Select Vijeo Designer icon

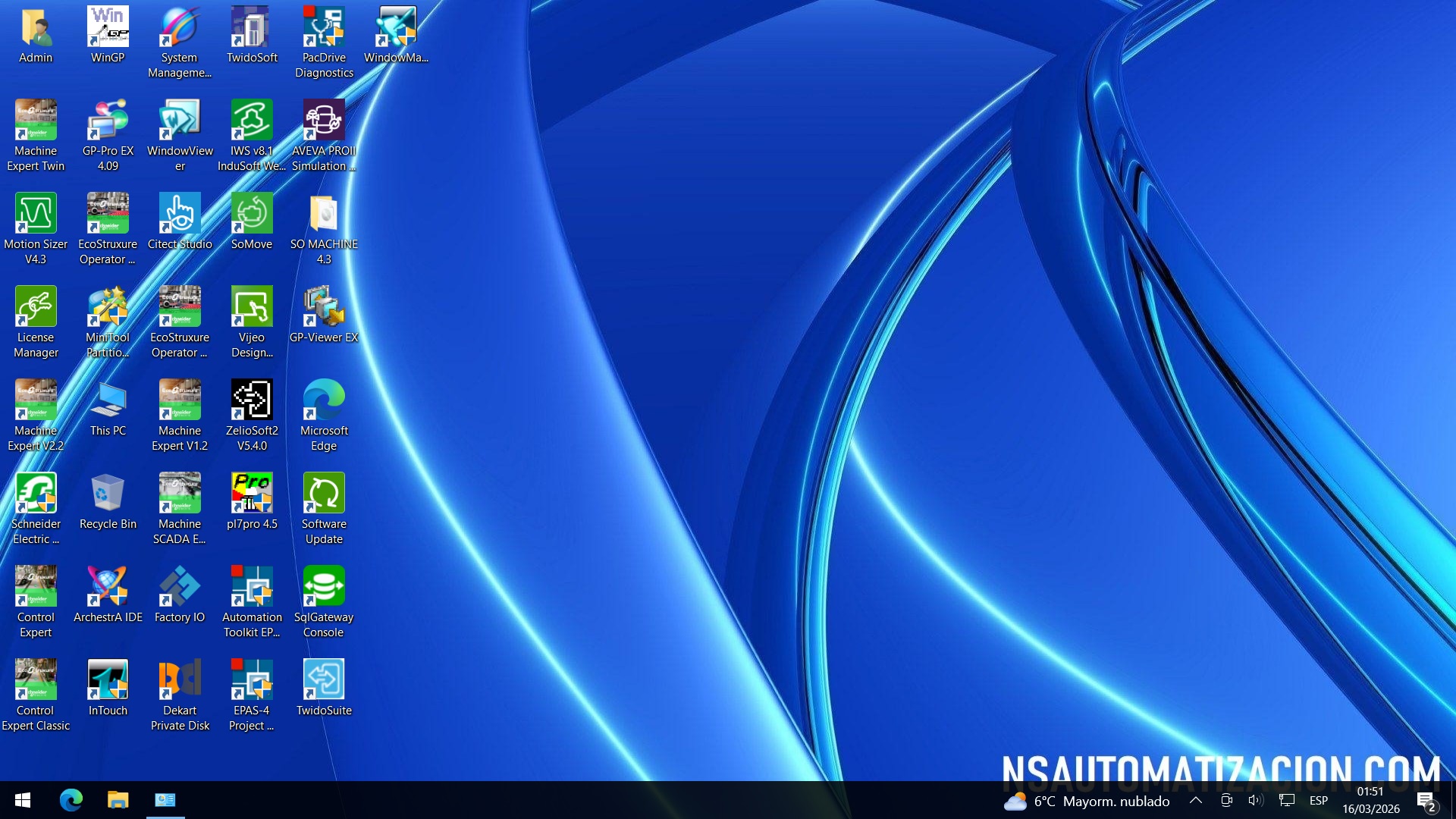point(252,323)
